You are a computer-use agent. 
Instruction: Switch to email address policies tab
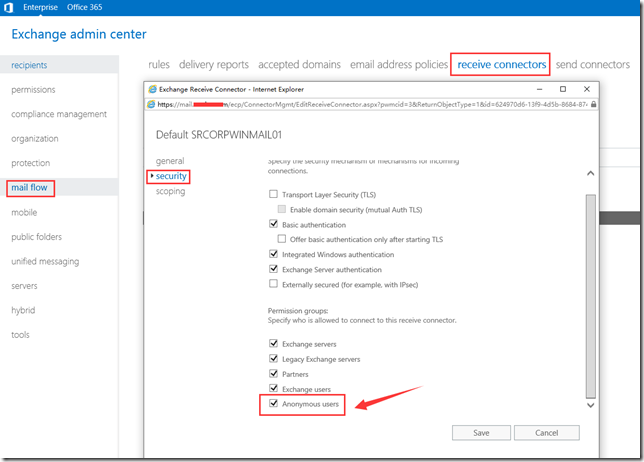pos(399,64)
